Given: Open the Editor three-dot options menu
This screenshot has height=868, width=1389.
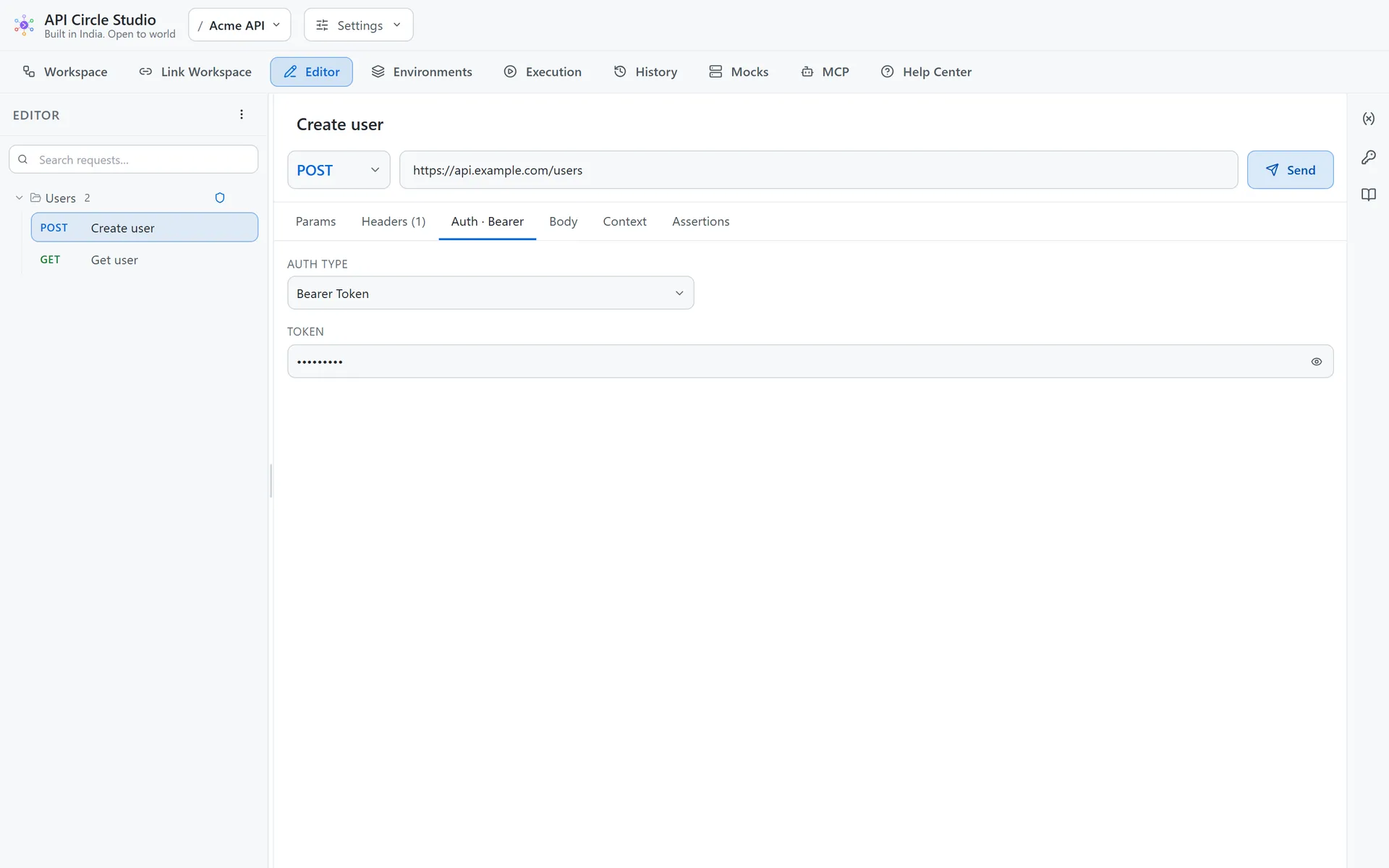Looking at the screenshot, I should 242,114.
